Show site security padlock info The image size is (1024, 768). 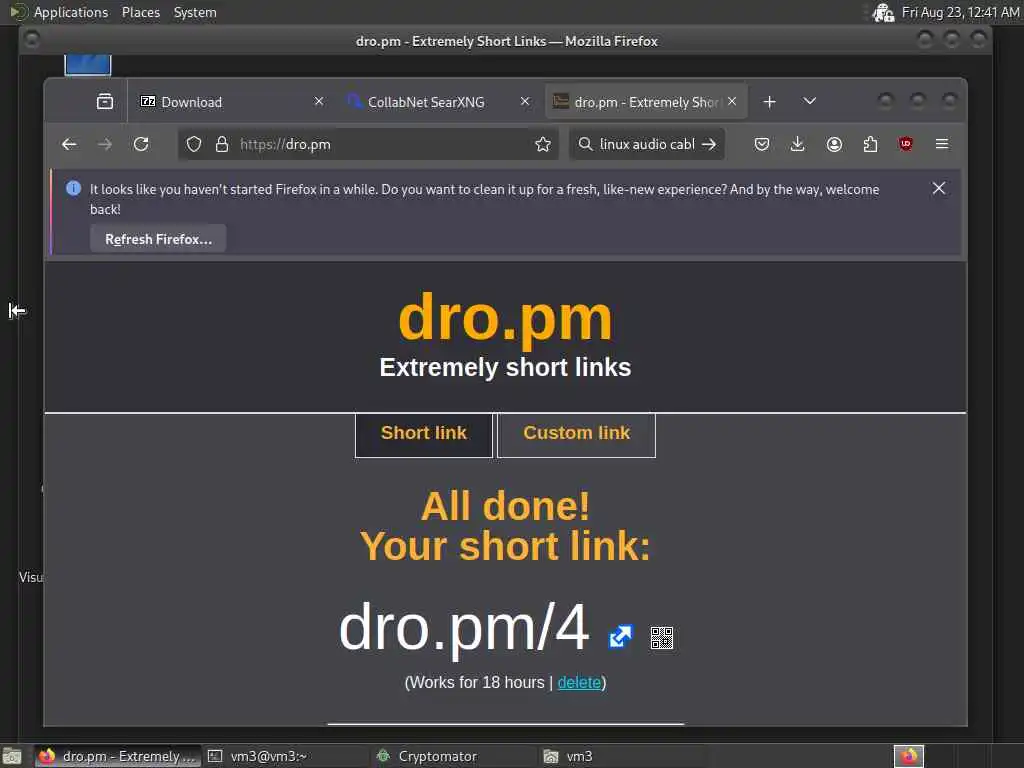222,144
